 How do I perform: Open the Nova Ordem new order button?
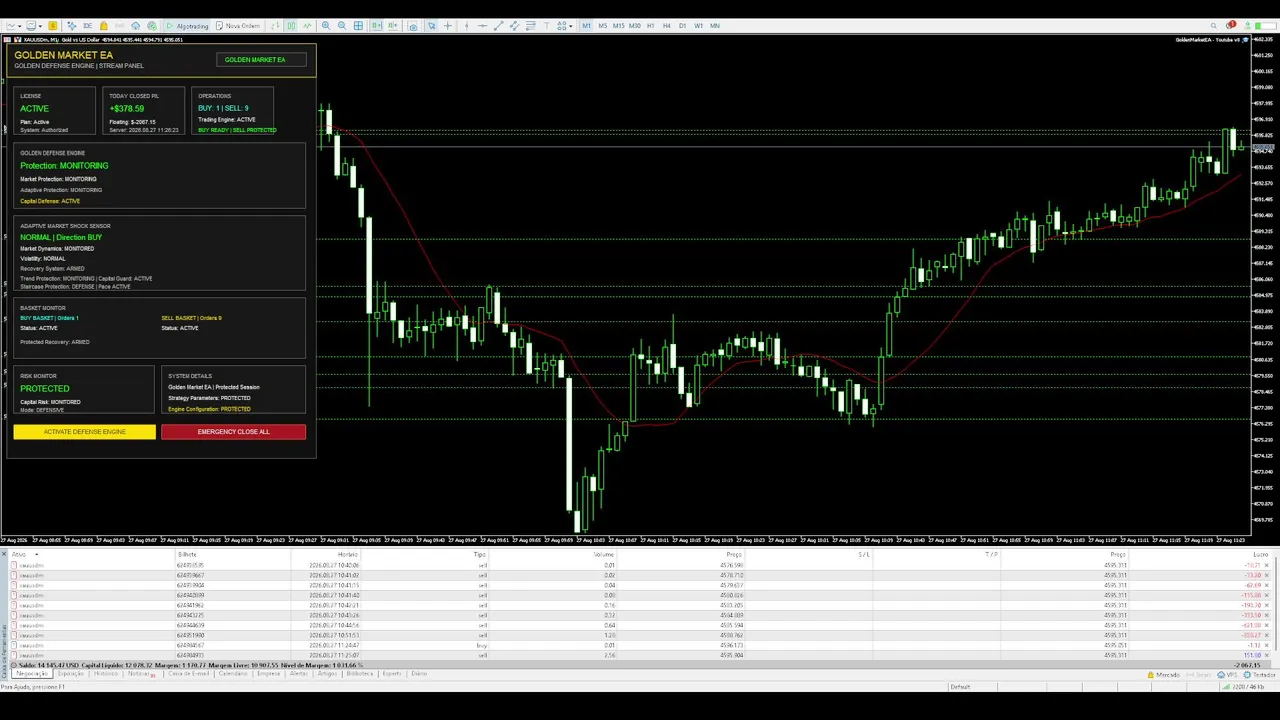pos(238,26)
